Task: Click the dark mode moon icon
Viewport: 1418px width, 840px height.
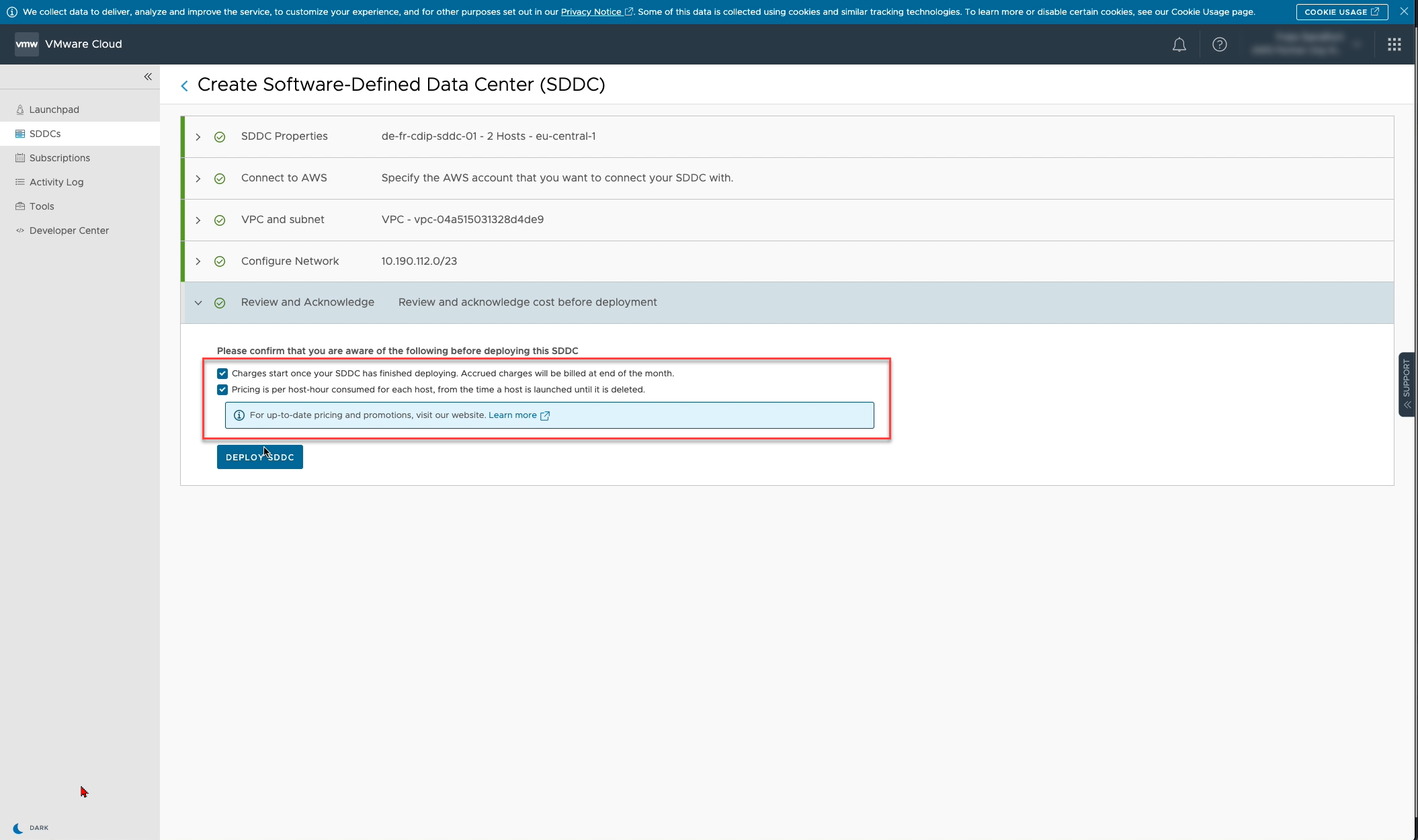Action: coord(18,828)
